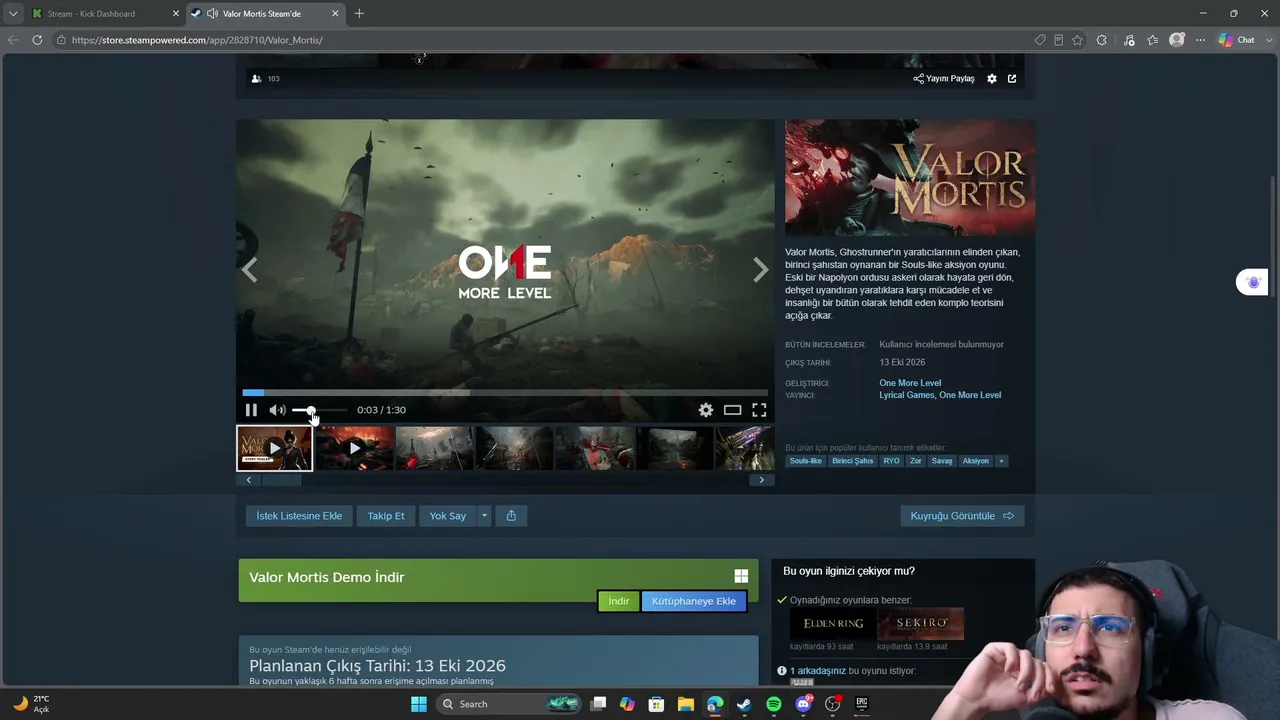Advance to the next media item arrow
The width and height of the screenshot is (1280, 720).
click(x=760, y=270)
